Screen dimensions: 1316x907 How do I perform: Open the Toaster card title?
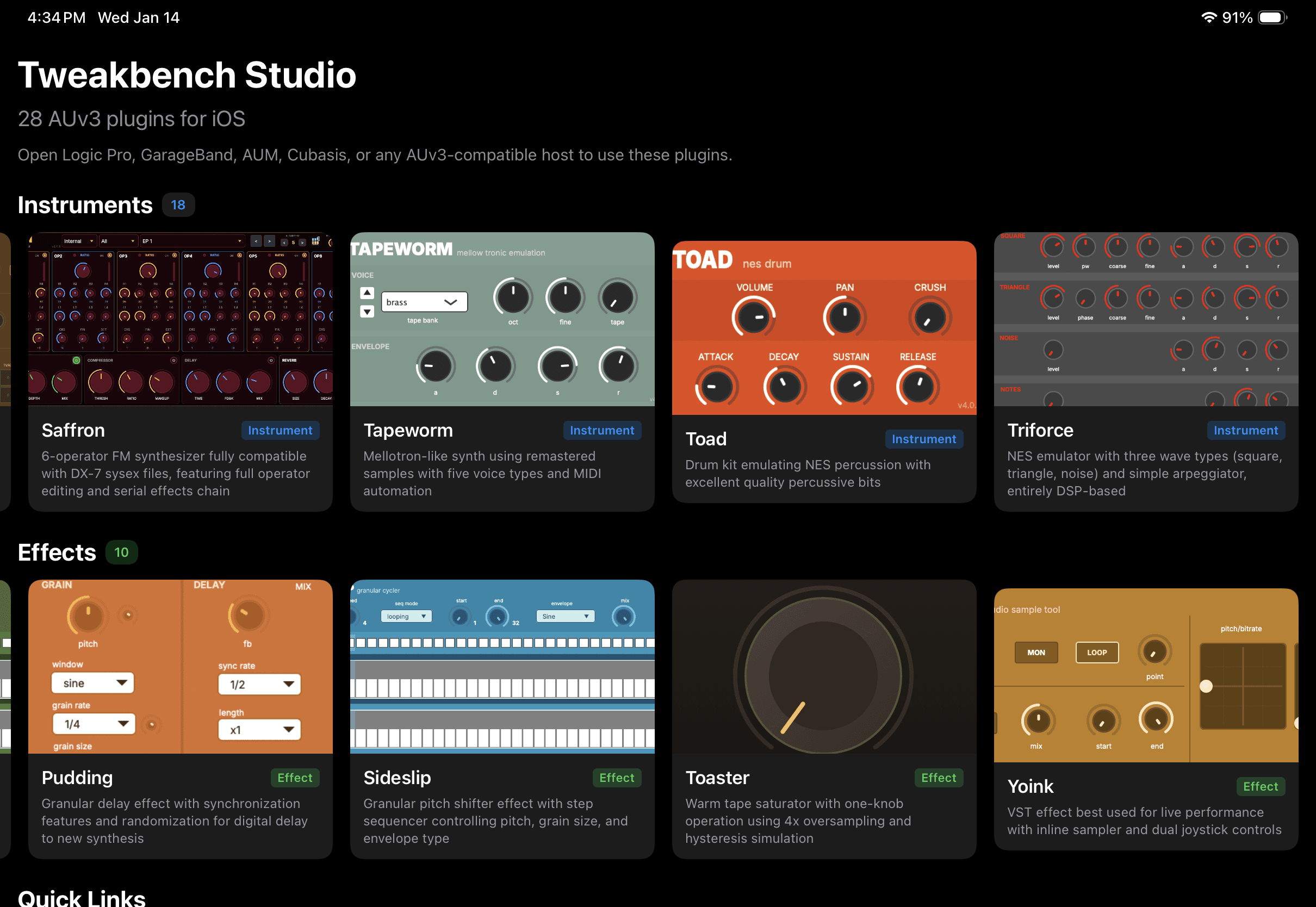coord(718,778)
